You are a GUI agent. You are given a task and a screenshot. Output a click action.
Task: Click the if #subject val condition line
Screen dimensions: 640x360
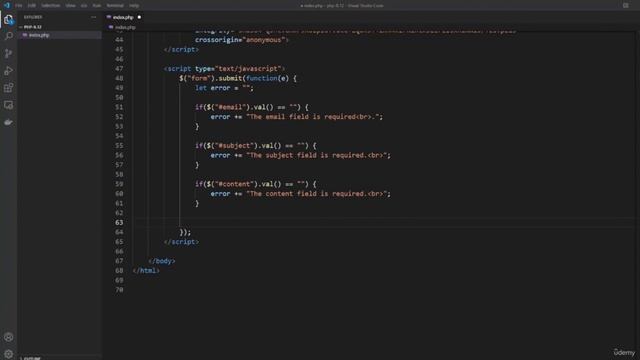pos(256,146)
